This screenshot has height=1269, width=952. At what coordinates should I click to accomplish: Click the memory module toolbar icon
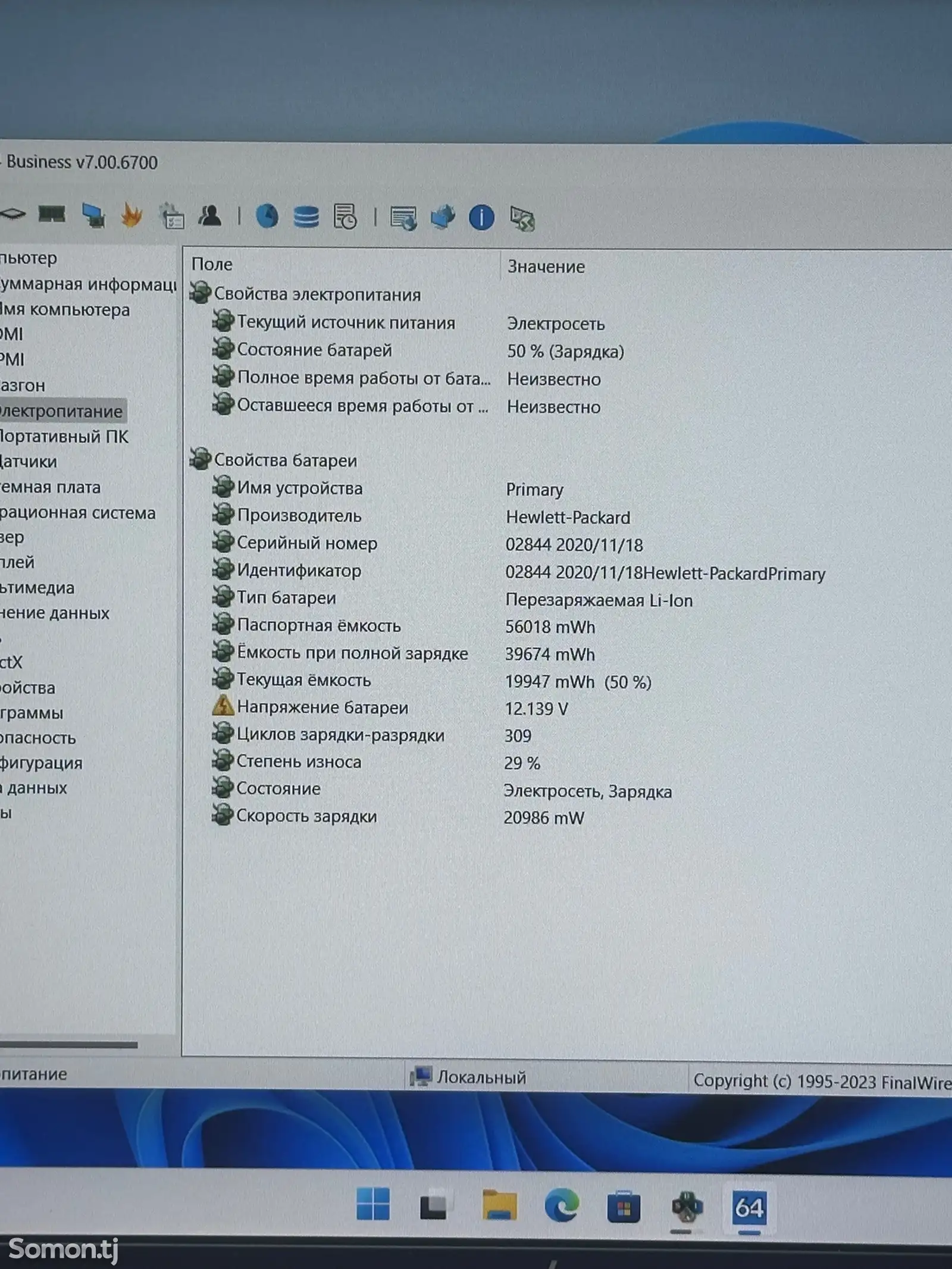click(52, 214)
